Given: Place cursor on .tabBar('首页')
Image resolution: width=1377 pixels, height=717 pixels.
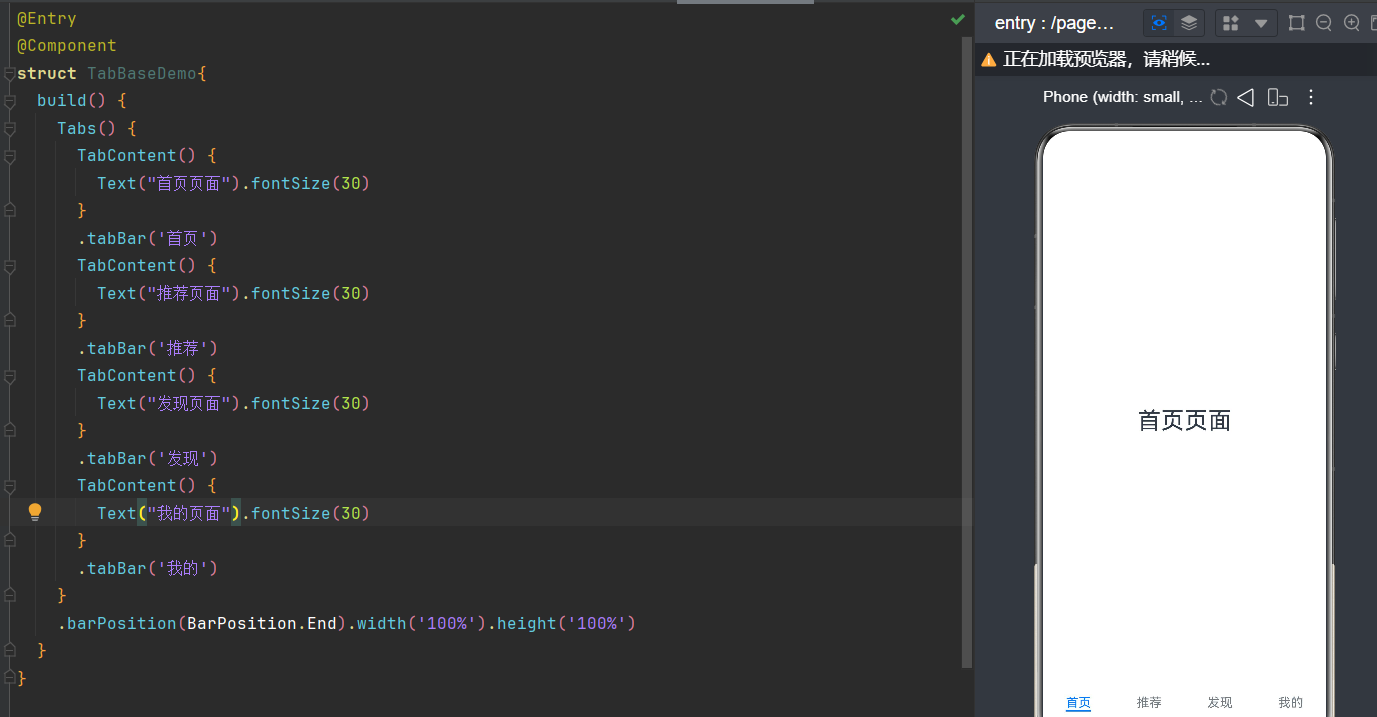Looking at the screenshot, I should point(148,238).
